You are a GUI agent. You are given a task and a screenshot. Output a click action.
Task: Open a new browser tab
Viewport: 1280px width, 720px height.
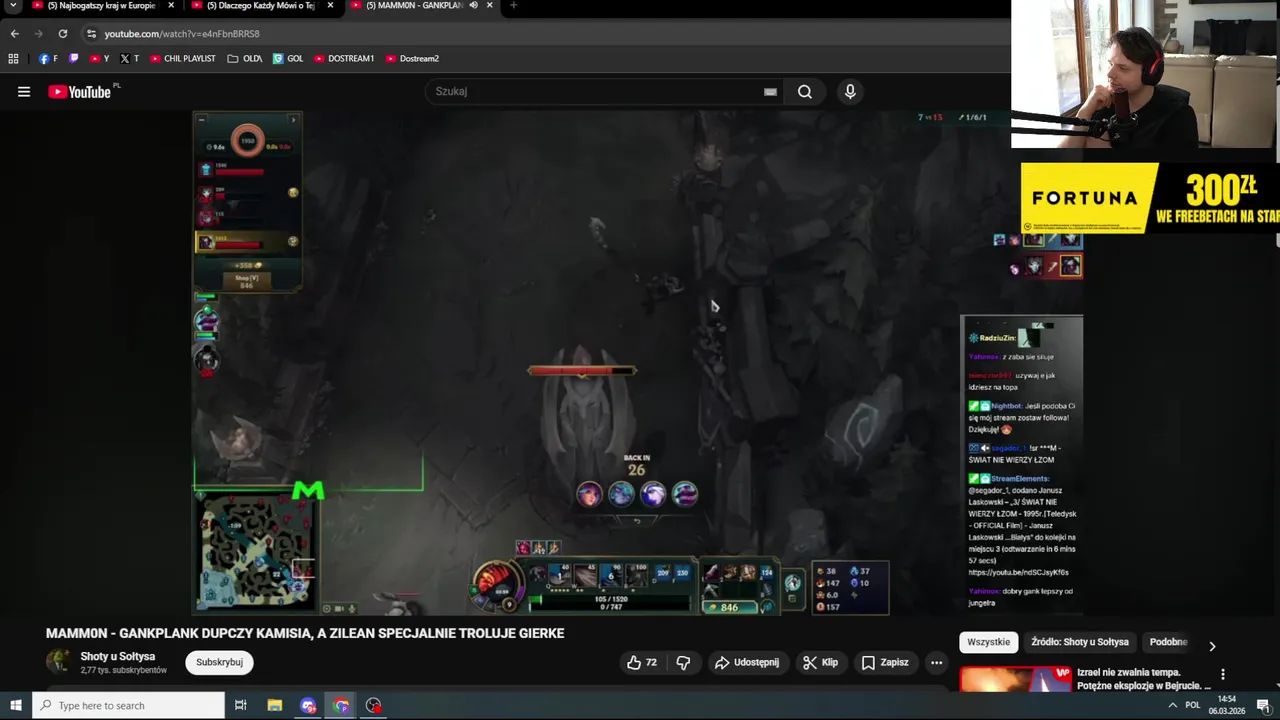point(513,5)
